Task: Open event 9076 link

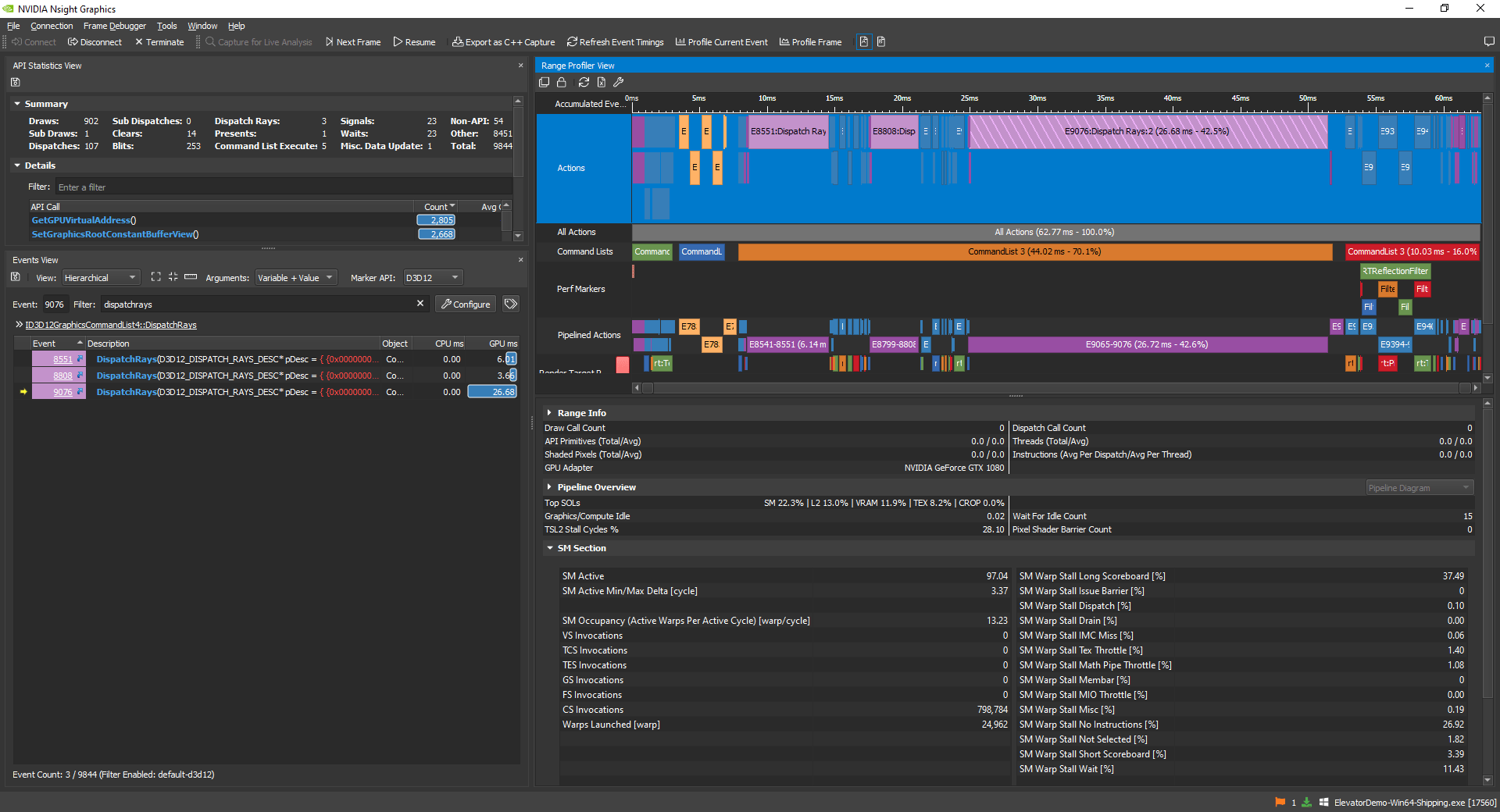Action: click(62, 392)
